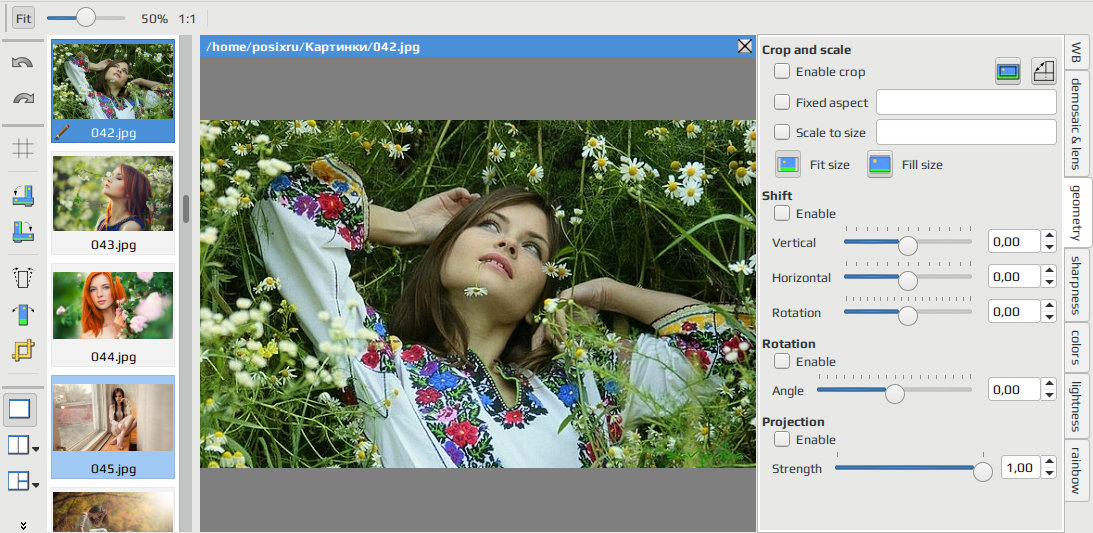Viewport: 1093px width, 533px height.
Task: Expand the left toolbar overflow chevron
Action: coord(23,525)
